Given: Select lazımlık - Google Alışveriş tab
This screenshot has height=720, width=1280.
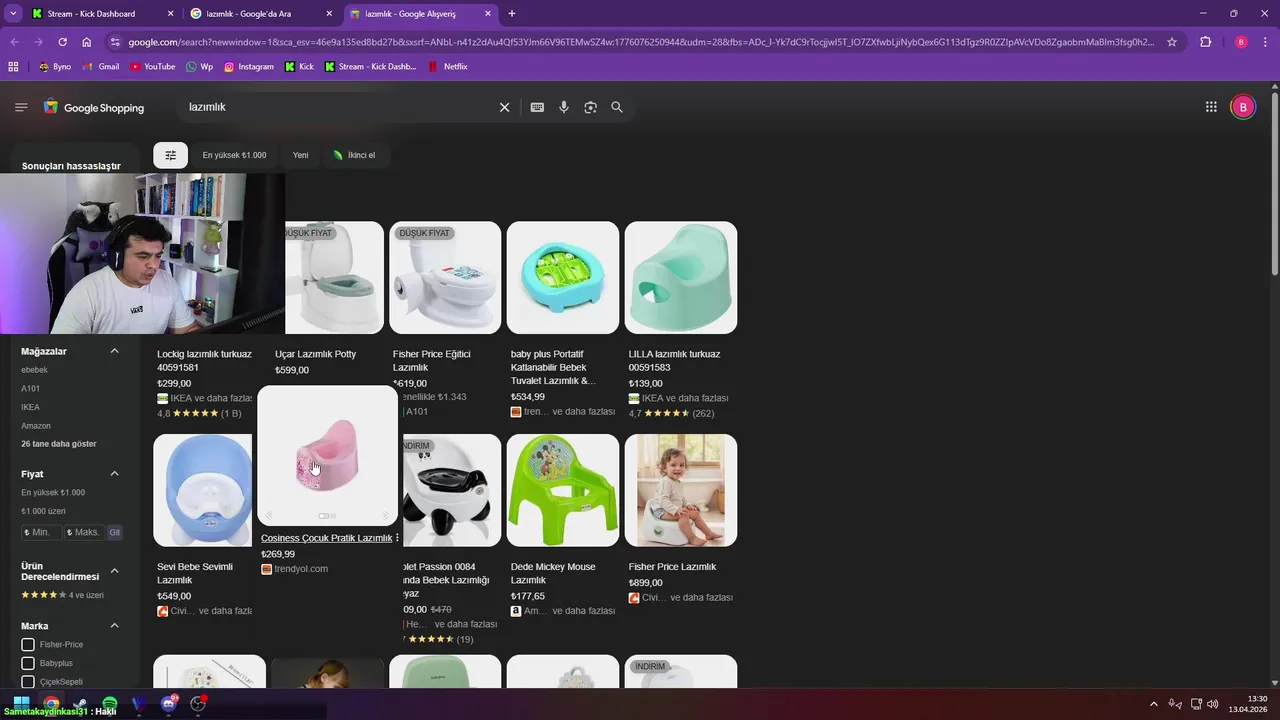Looking at the screenshot, I should click(x=421, y=14).
